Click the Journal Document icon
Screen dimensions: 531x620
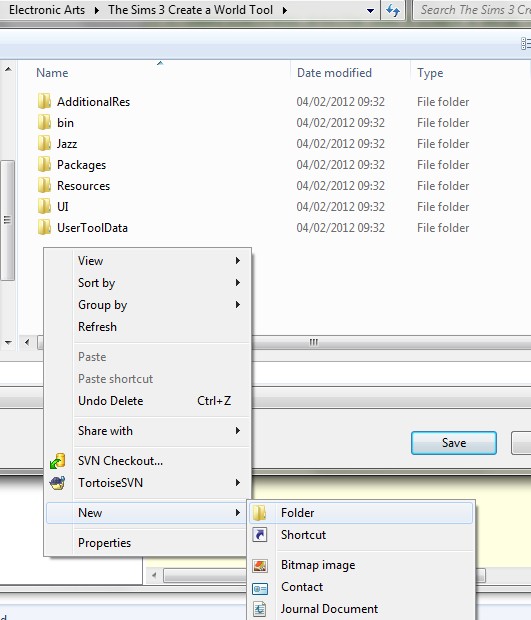pos(260,609)
